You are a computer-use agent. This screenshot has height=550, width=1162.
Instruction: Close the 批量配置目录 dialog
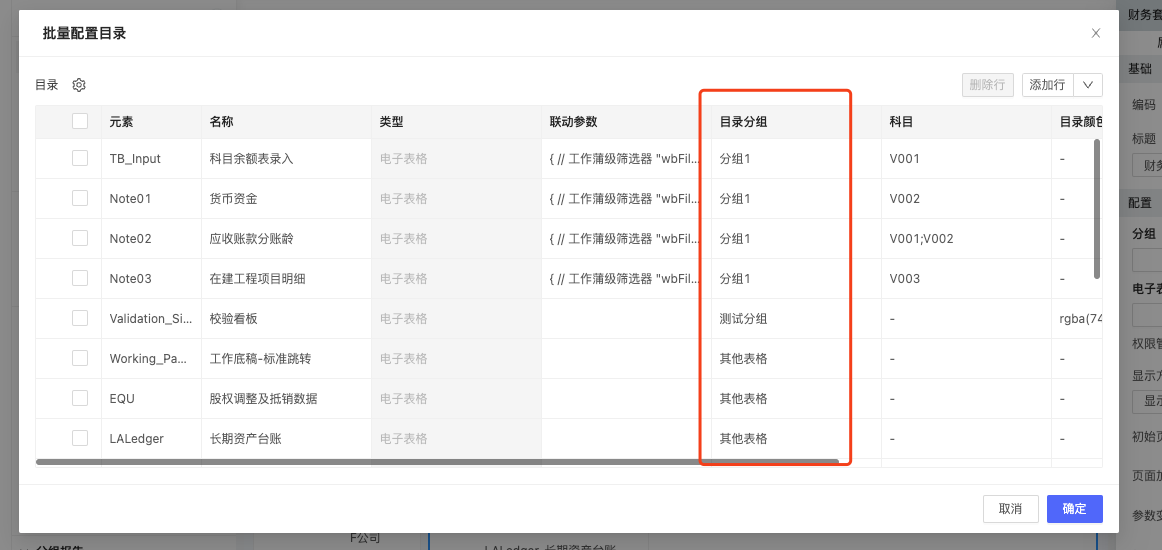click(1096, 33)
